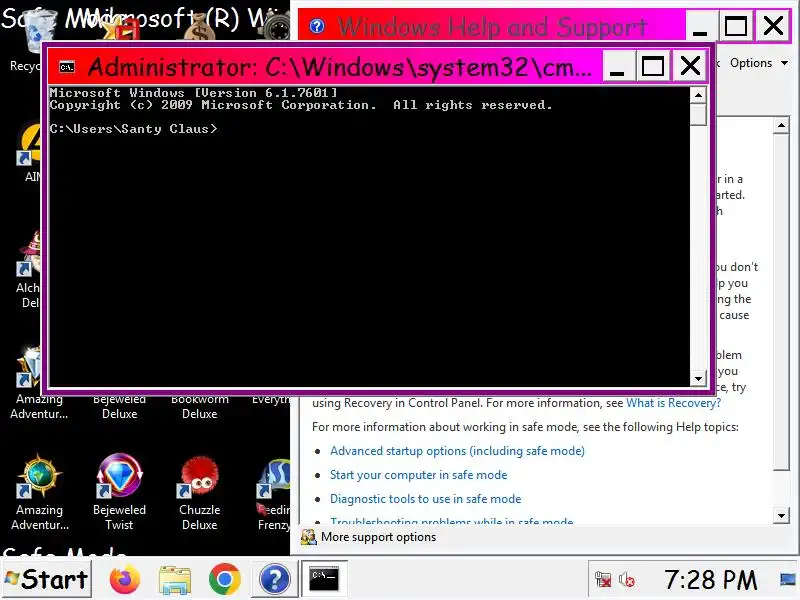Click the Help window vertical scrollbar thumb

tap(781, 303)
